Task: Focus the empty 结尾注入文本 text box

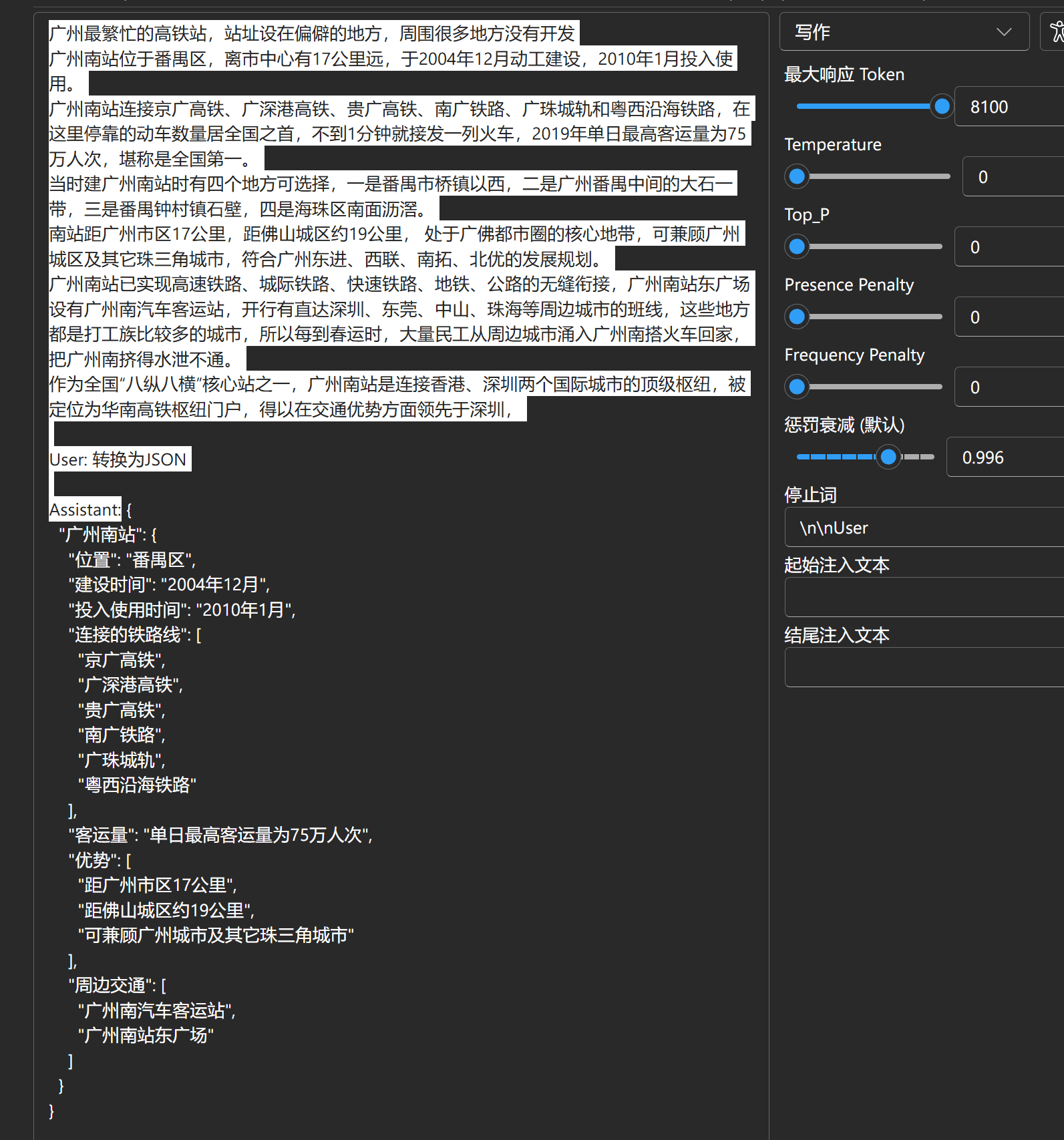Action: 924,667
